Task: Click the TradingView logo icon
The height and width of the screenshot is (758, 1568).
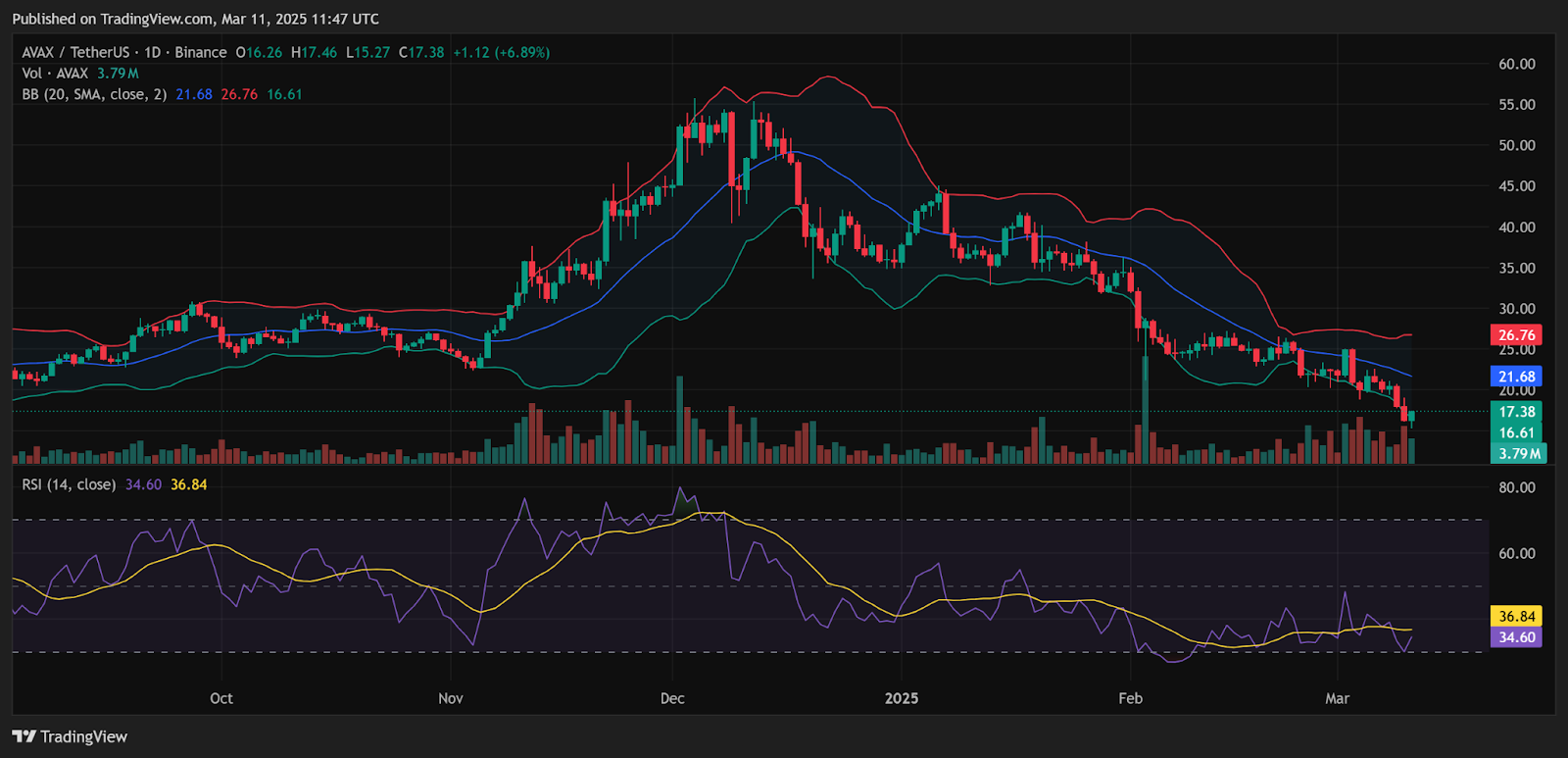Action: 24,736
